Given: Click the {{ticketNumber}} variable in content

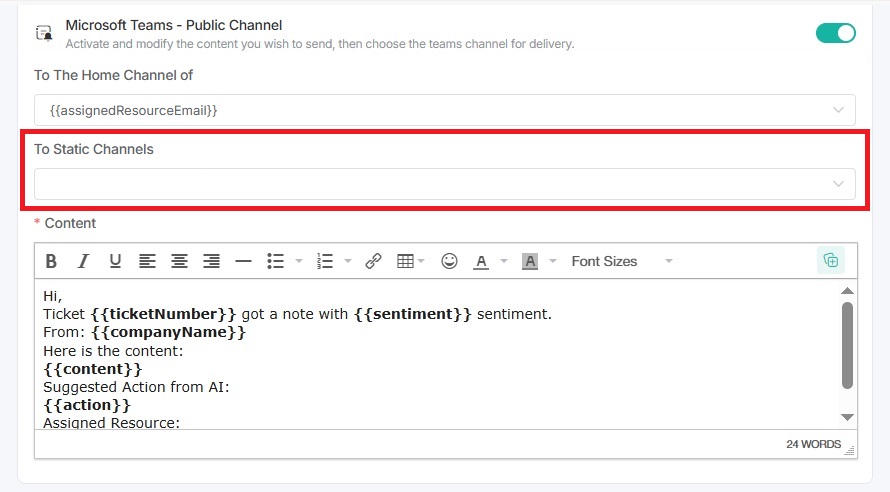Looking at the screenshot, I should [163, 314].
